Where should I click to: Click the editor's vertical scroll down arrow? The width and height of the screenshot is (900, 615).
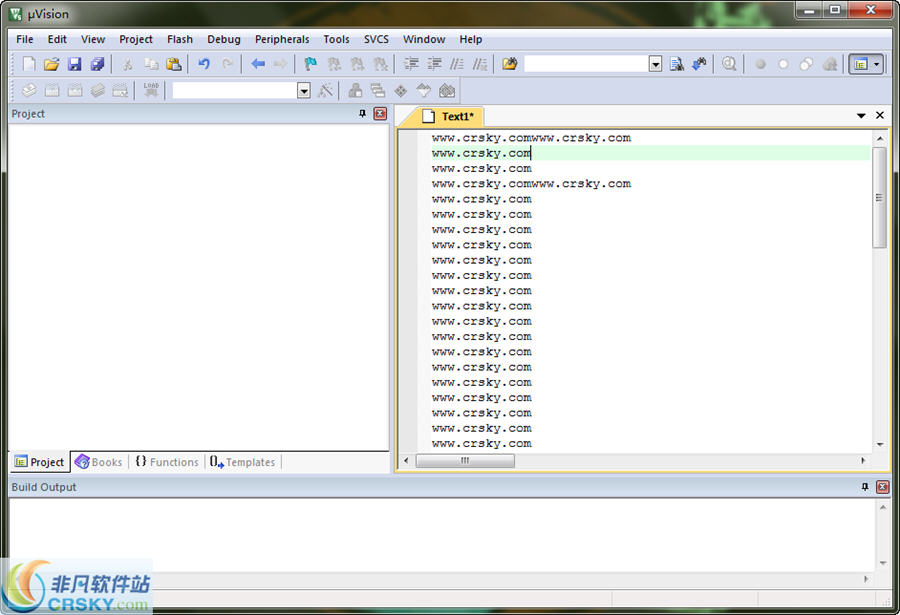tap(880, 444)
